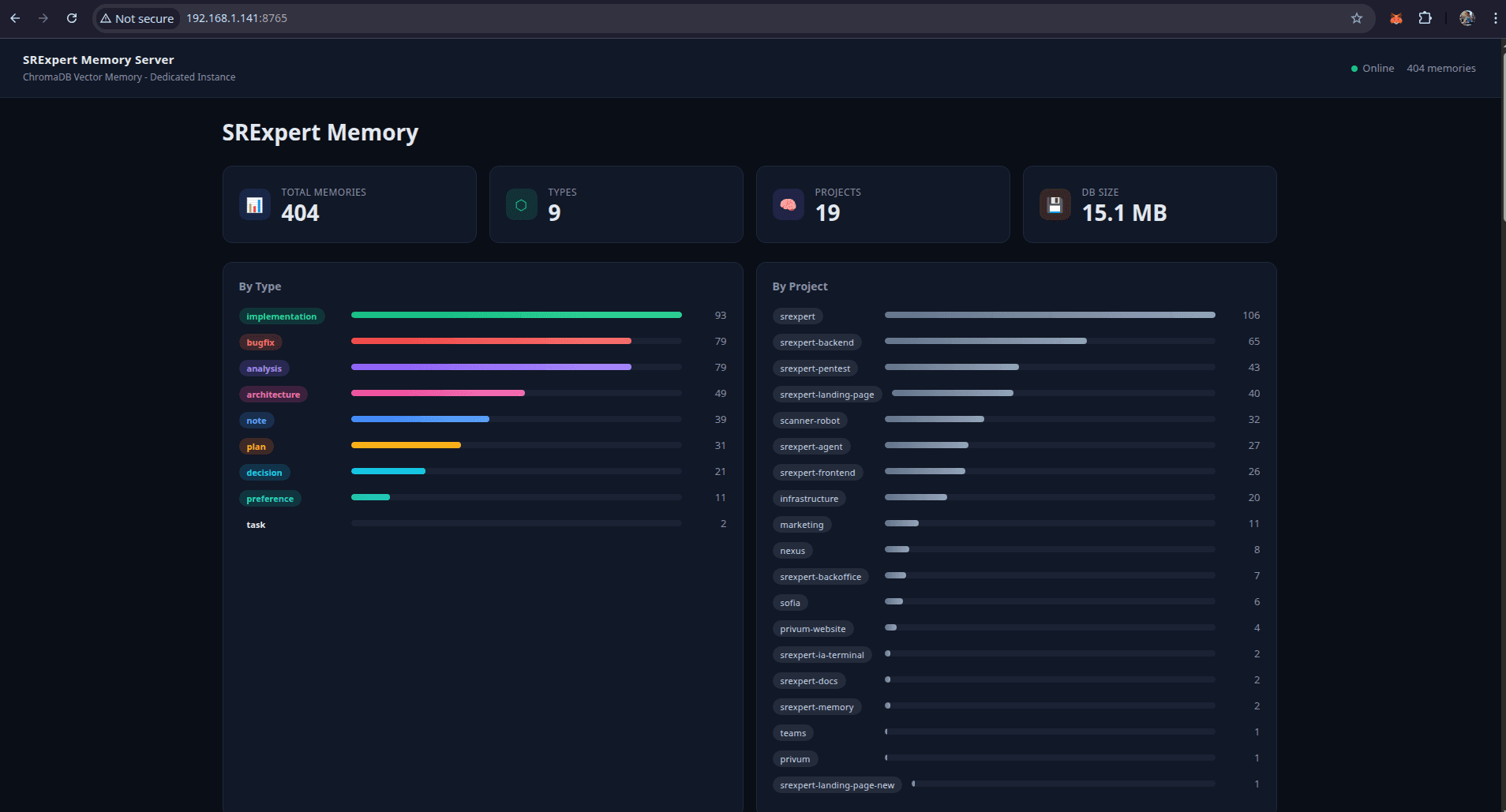Viewport: 1506px width, 812px height.
Task: Select the hexagon icon in the Types card
Action: (521, 204)
